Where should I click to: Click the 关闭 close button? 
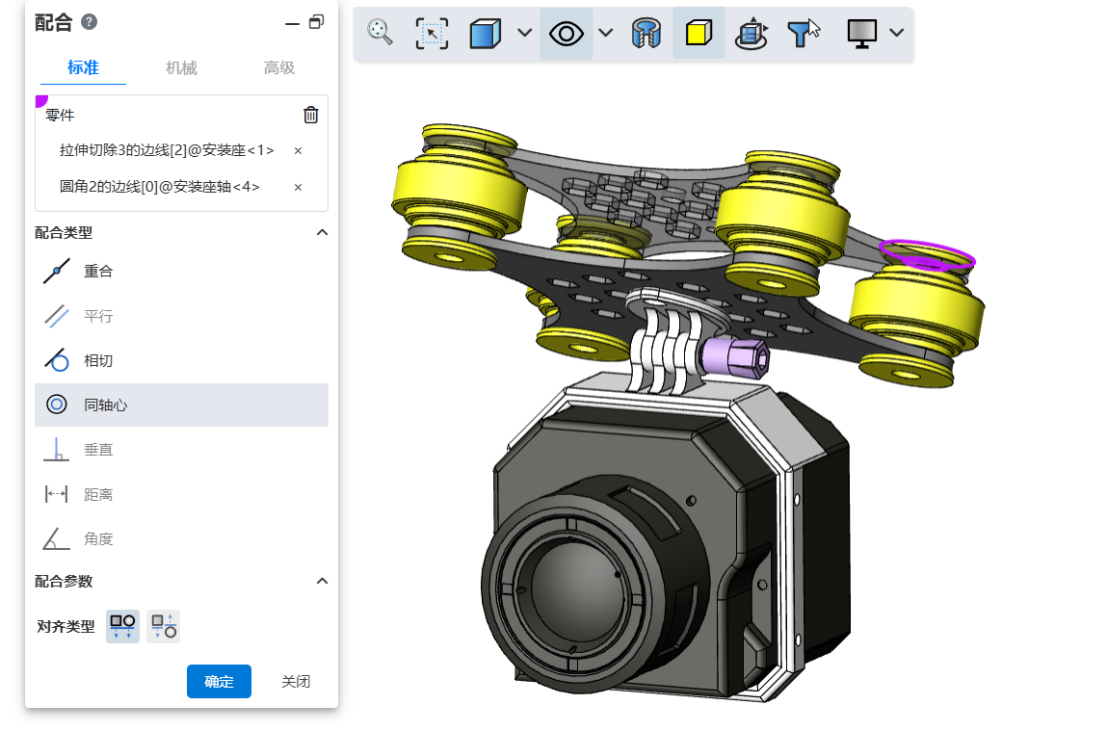pyautogui.click(x=296, y=681)
